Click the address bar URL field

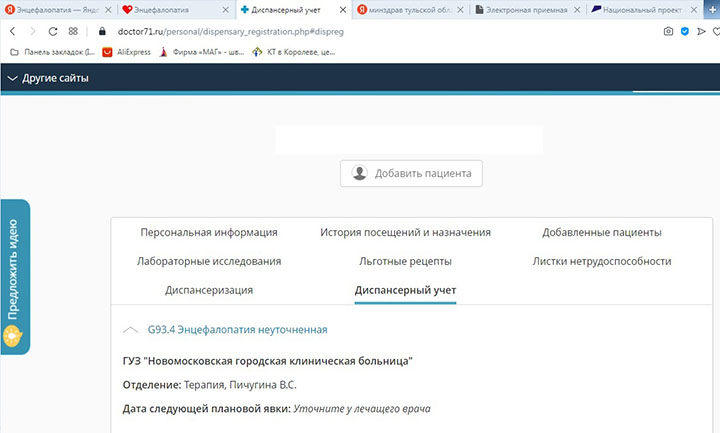pyautogui.click(x=300, y=31)
